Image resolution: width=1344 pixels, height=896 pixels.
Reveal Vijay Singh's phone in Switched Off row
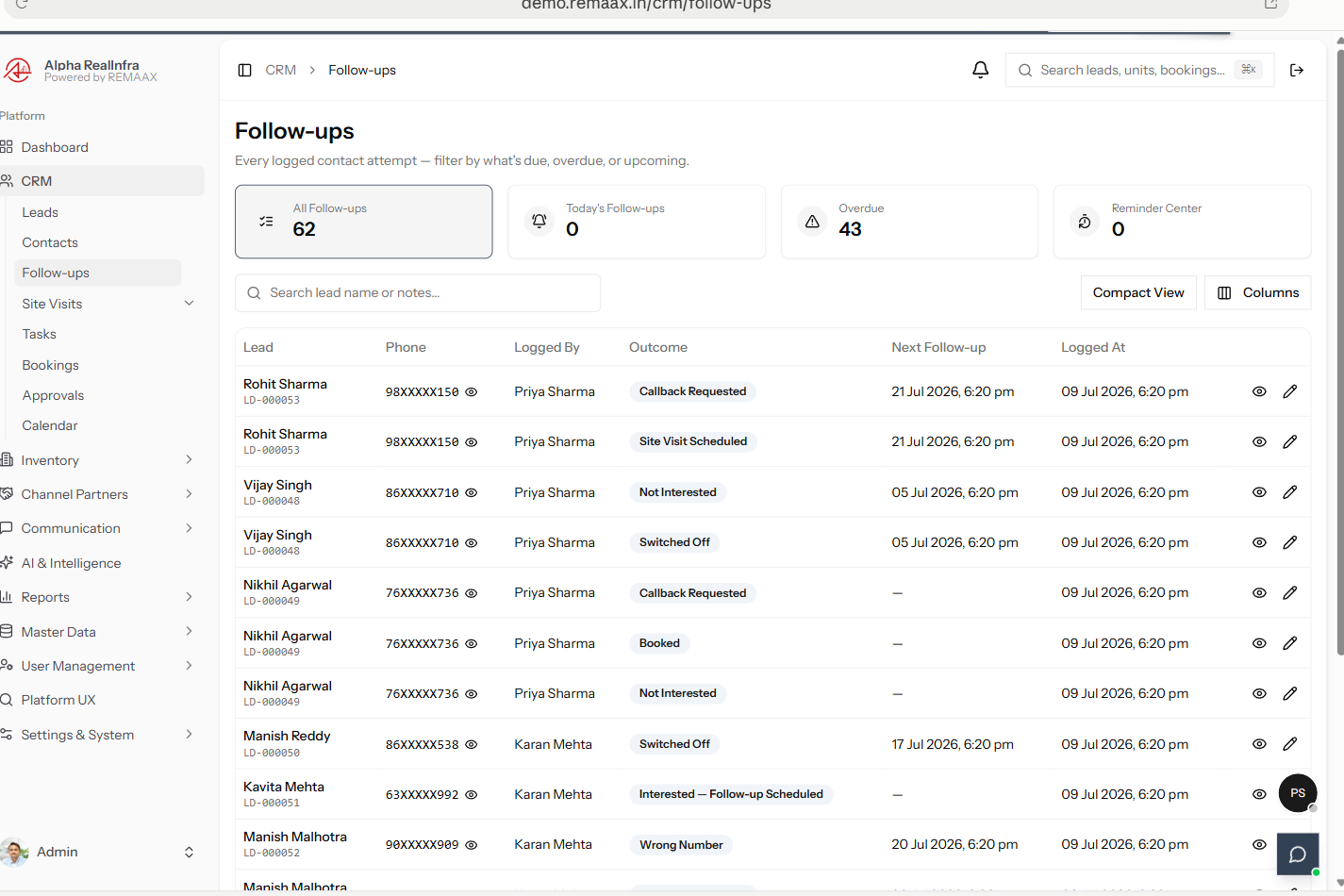(x=472, y=542)
